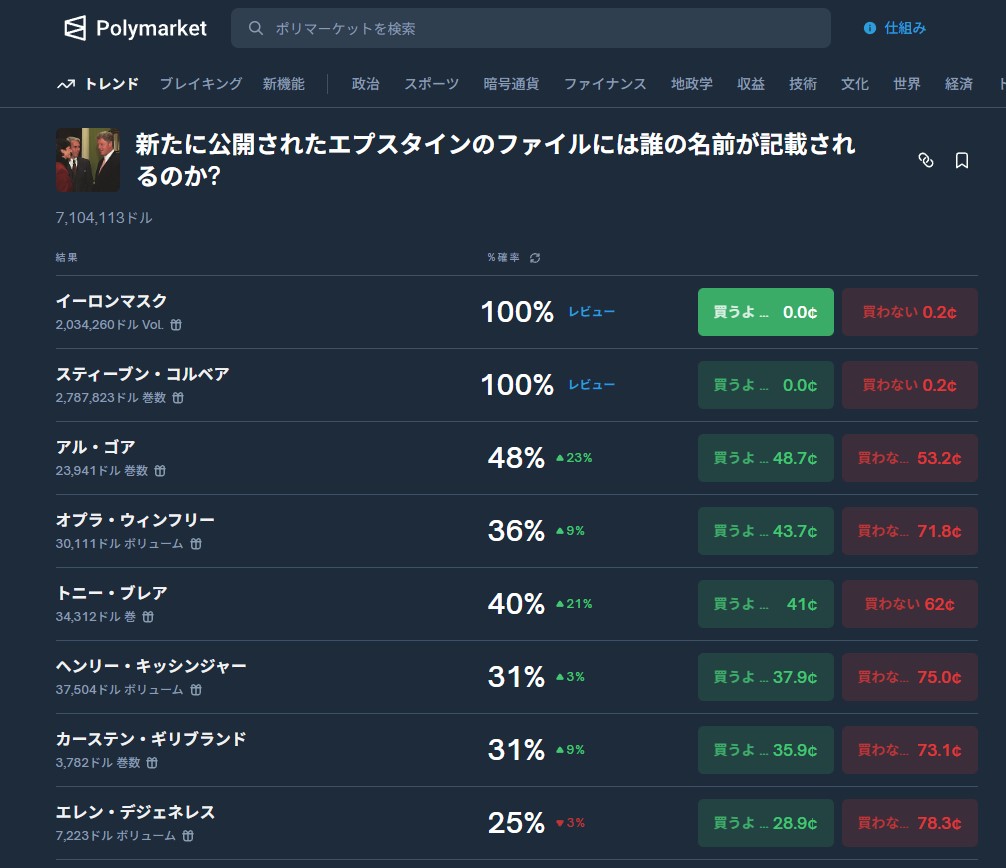
Task: Click the gift icon under トニー・ブレア
Action: (148, 617)
